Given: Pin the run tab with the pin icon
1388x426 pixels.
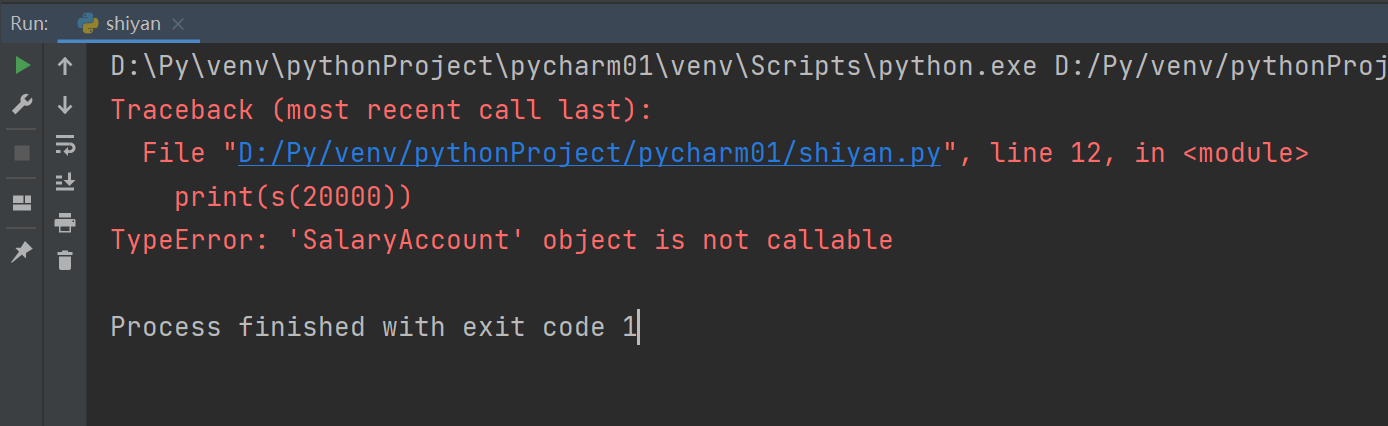Looking at the screenshot, I should coord(22,253).
